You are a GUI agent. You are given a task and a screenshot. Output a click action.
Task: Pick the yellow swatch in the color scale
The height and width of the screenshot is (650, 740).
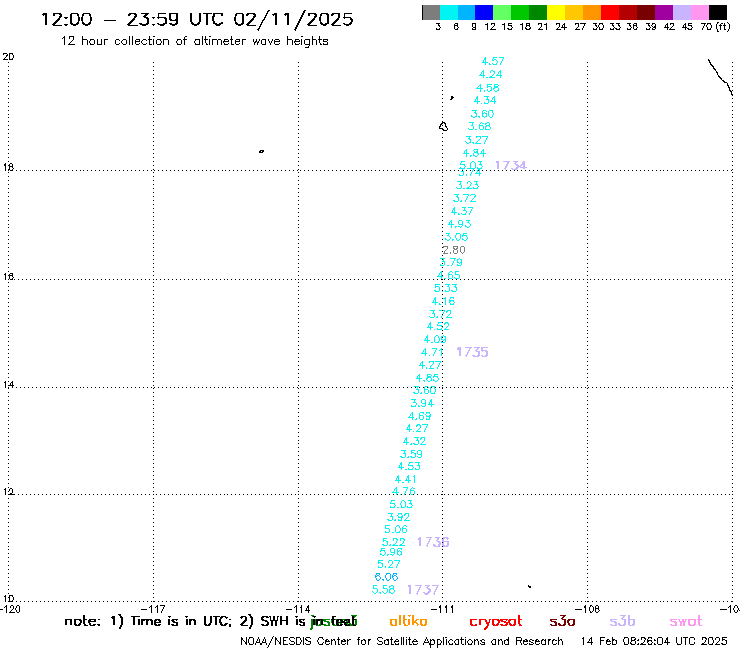[555, 12]
